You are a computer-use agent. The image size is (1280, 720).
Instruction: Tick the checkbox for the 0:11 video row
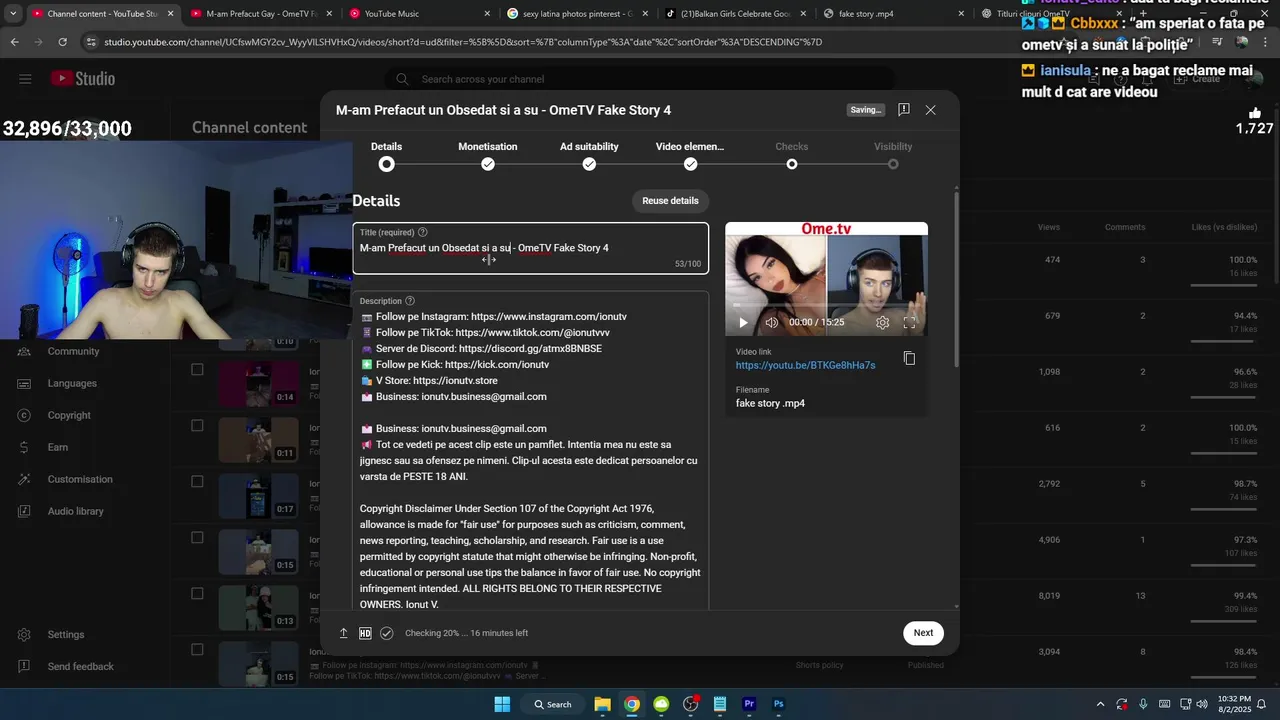(197, 425)
